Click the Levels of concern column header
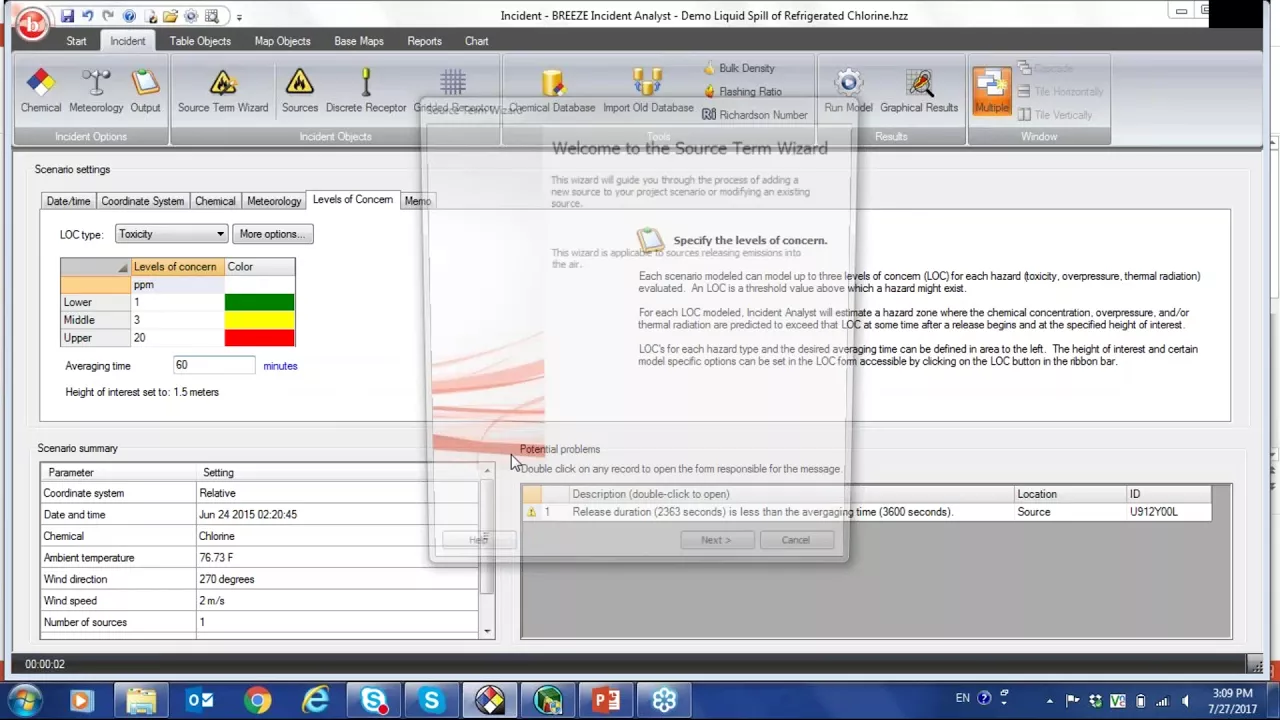Image resolution: width=1280 pixels, height=720 pixels. [x=177, y=267]
